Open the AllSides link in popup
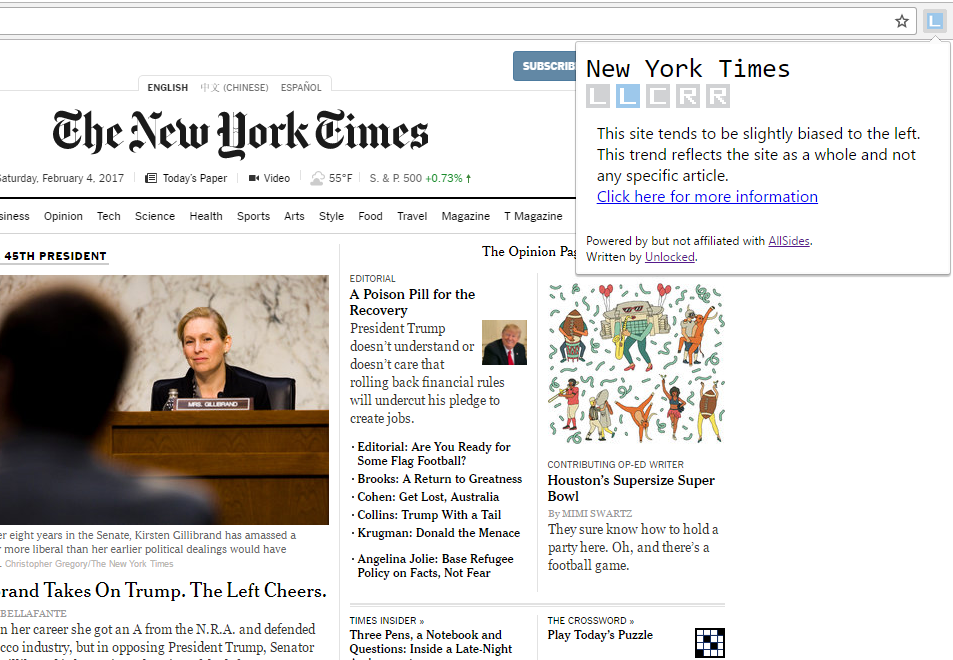The height and width of the screenshot is (660, 953). [x=789, y=241]
